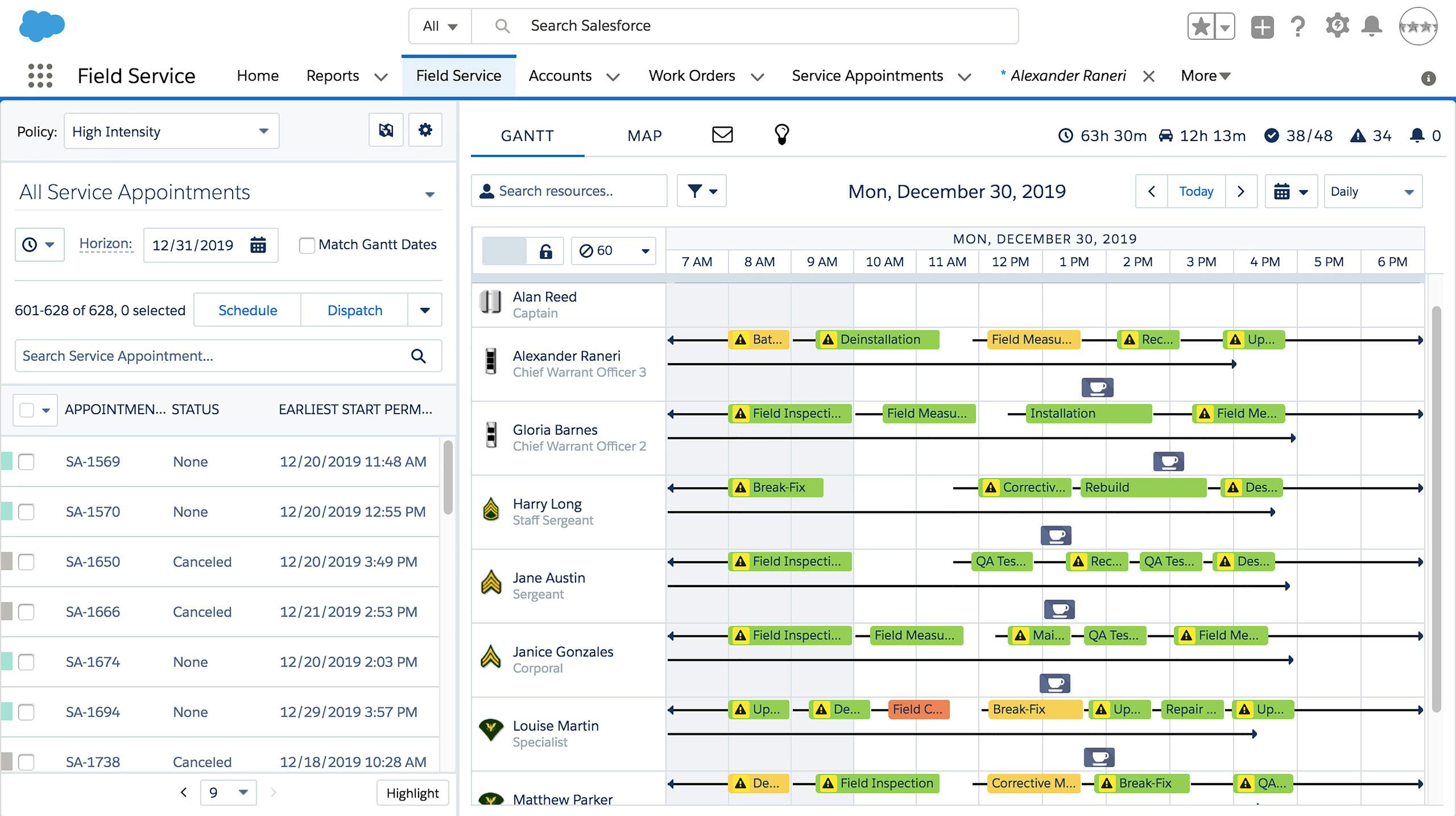Click the appointment list scrollbar
Image resolution: width=1456 pixels, height=816 pixels.
pyautogui.click(x=448, y=477)
